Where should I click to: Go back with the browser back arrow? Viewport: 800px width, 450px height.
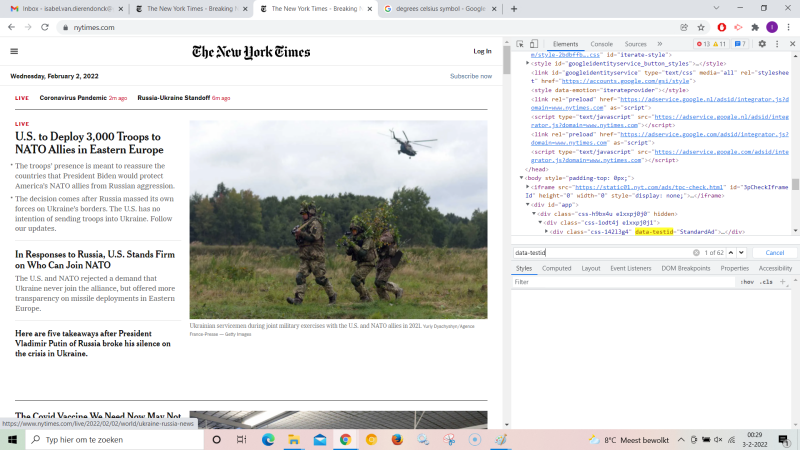[x=11, y=28]
